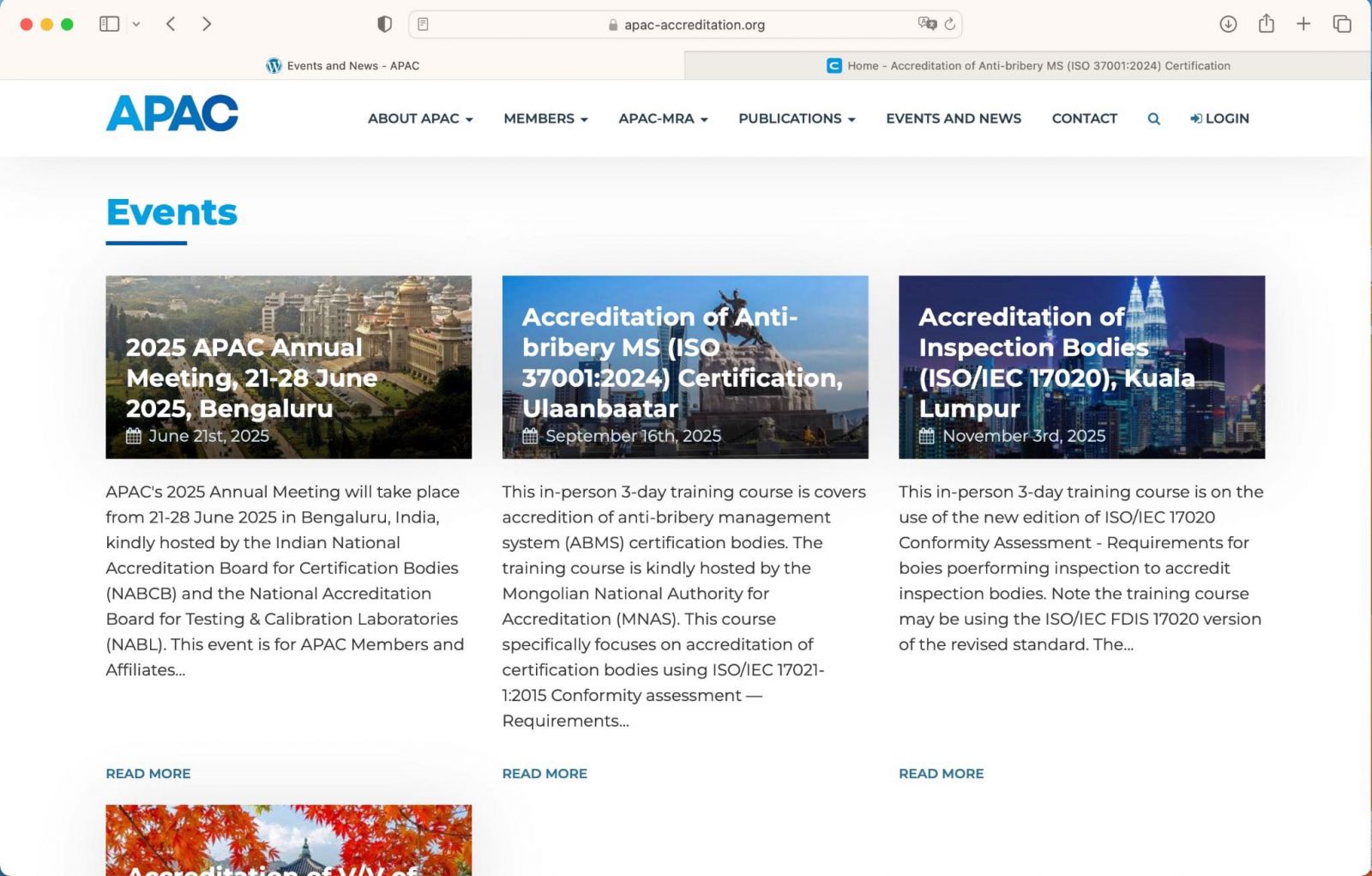Click the reader view icon in address bar
This screenshot has width=1372, height=876.
pyautogui.click(x=423, y=24)
